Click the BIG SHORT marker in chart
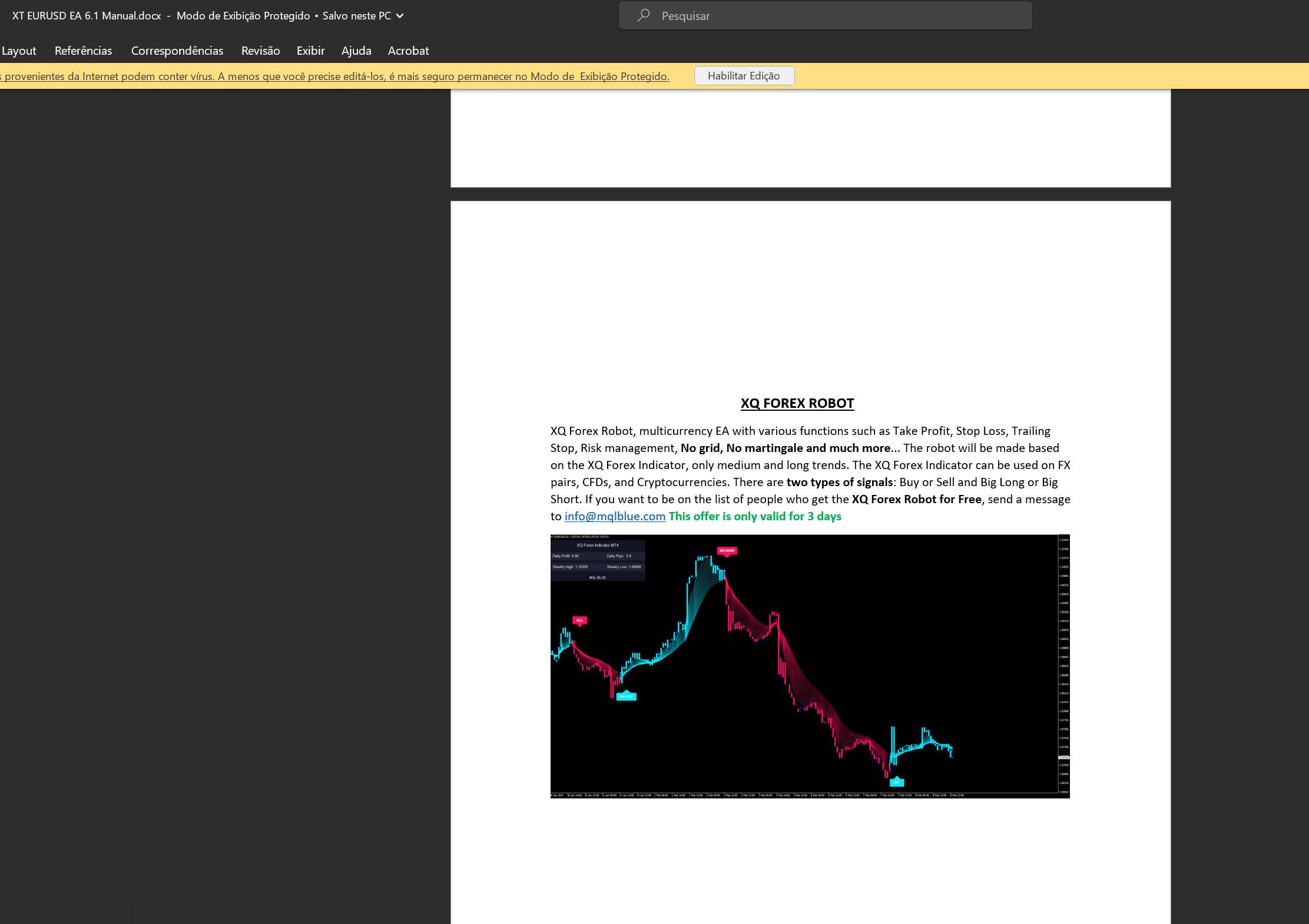Image resolution: width=1309 pixels, height=924 pixels. (727, 551)
